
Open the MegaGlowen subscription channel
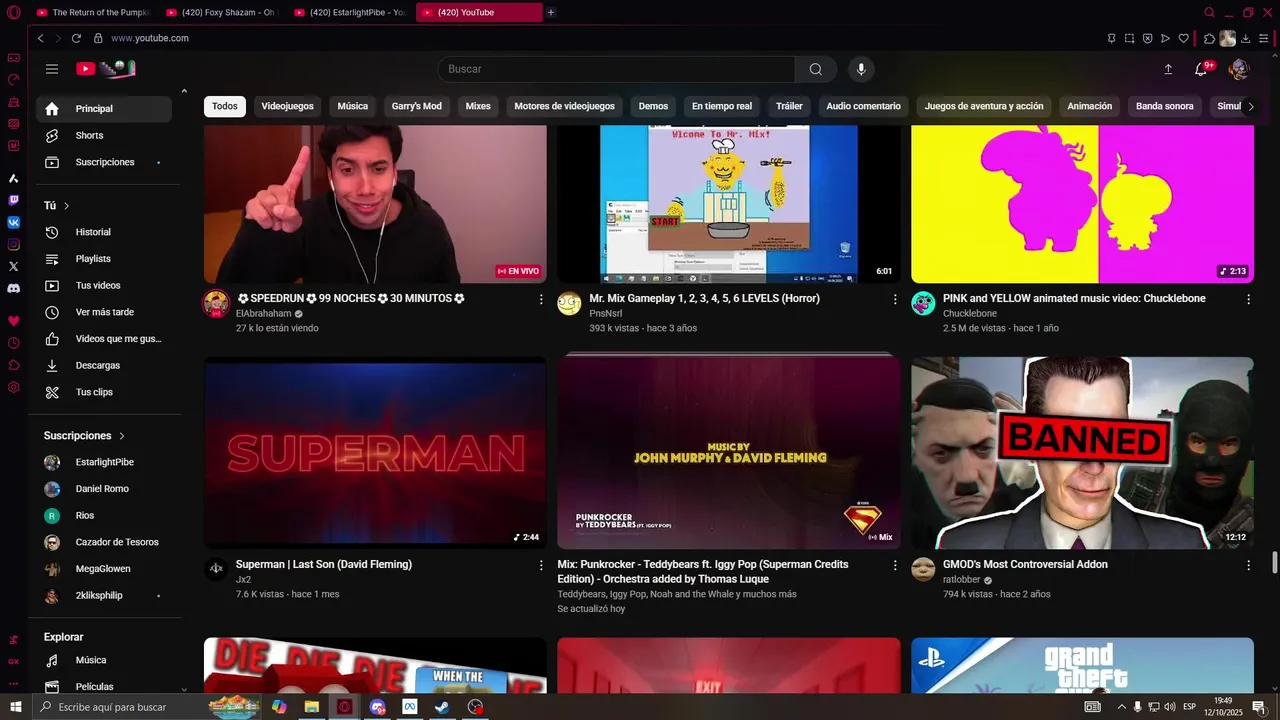pos(104,569)
